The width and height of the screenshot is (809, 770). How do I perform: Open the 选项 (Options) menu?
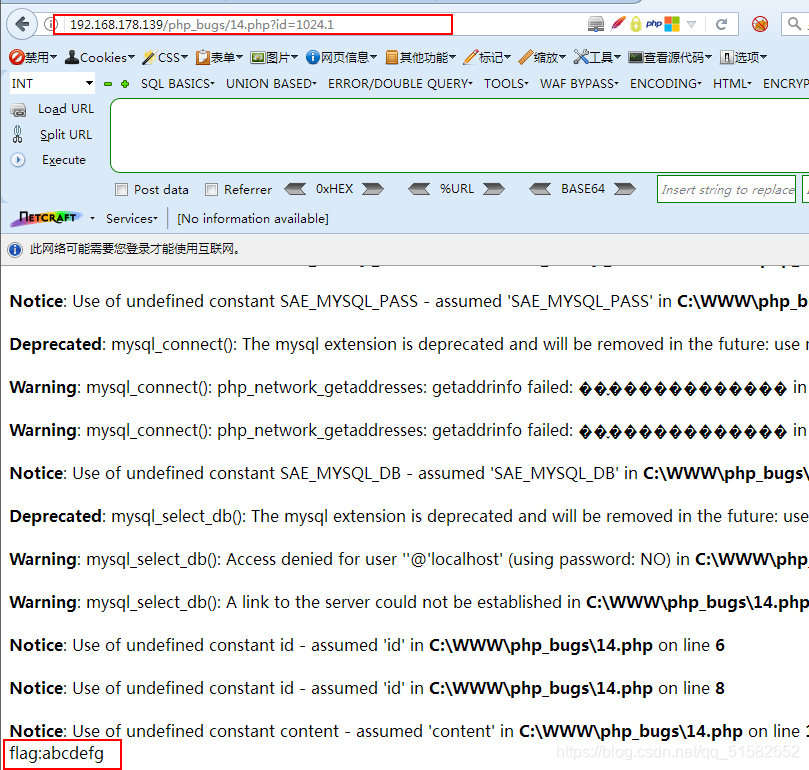point(743,57)
